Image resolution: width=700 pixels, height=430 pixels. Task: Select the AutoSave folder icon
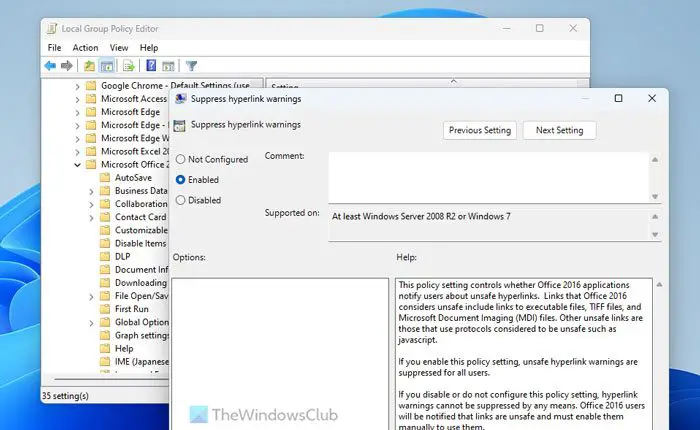[x=105, y=178]
